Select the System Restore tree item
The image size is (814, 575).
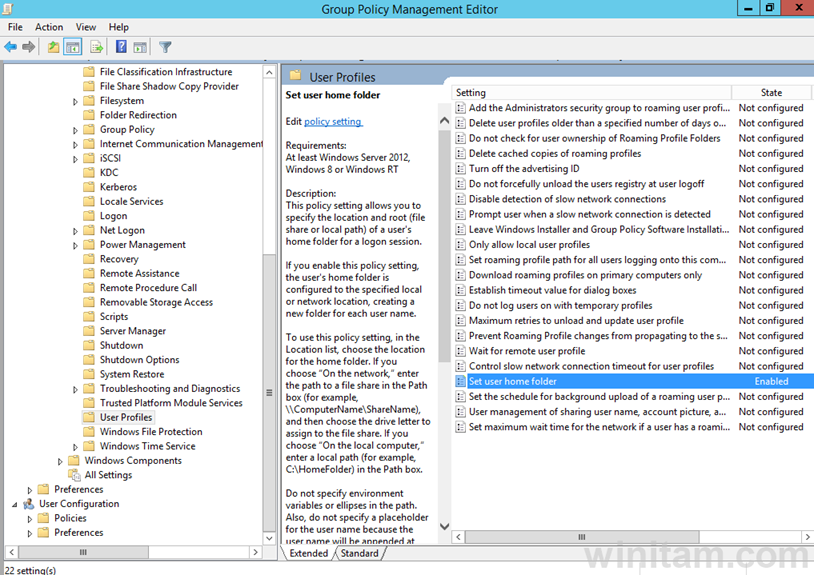132,374
